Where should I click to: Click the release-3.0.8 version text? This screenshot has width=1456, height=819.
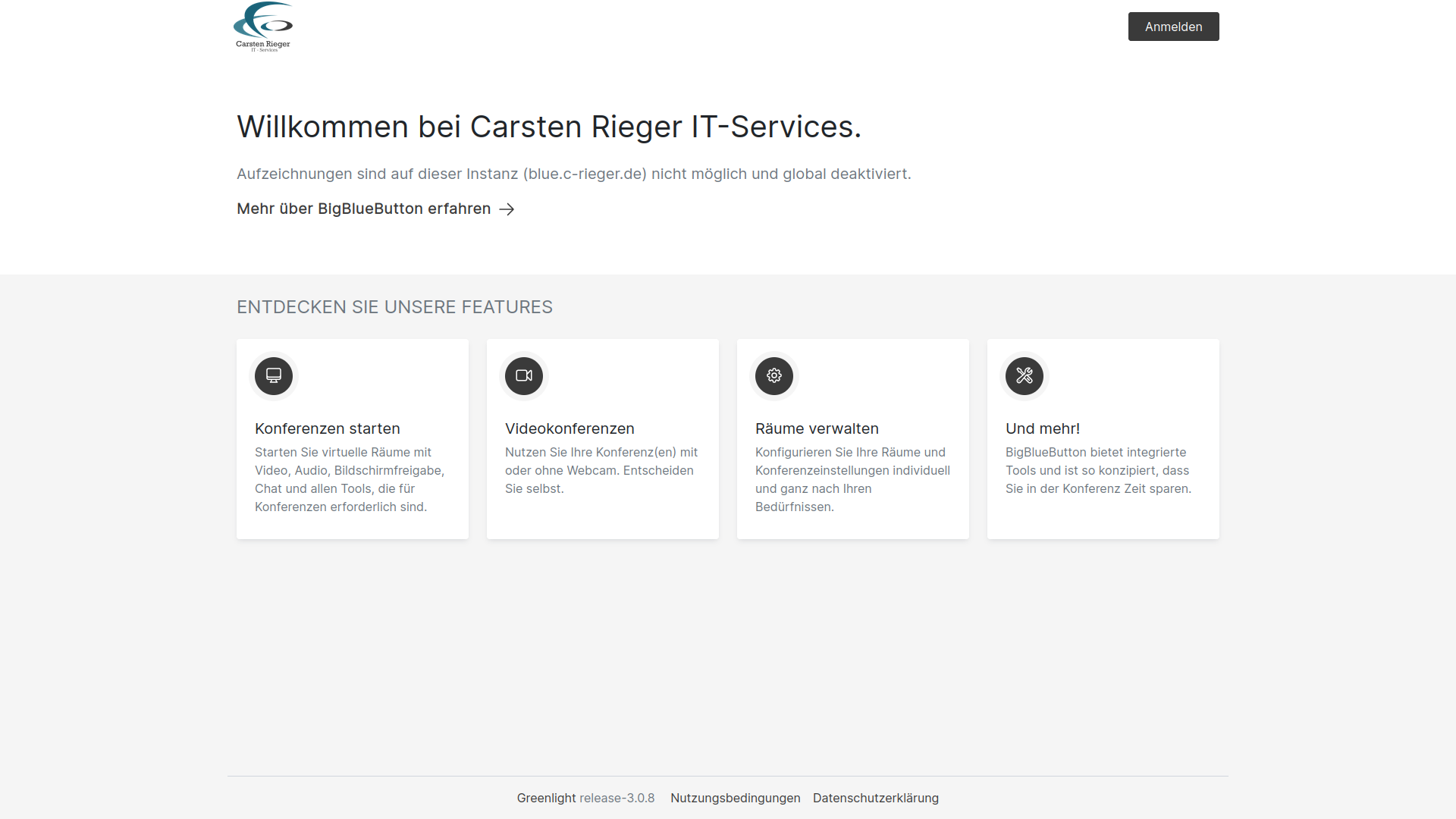pos(617,798)
